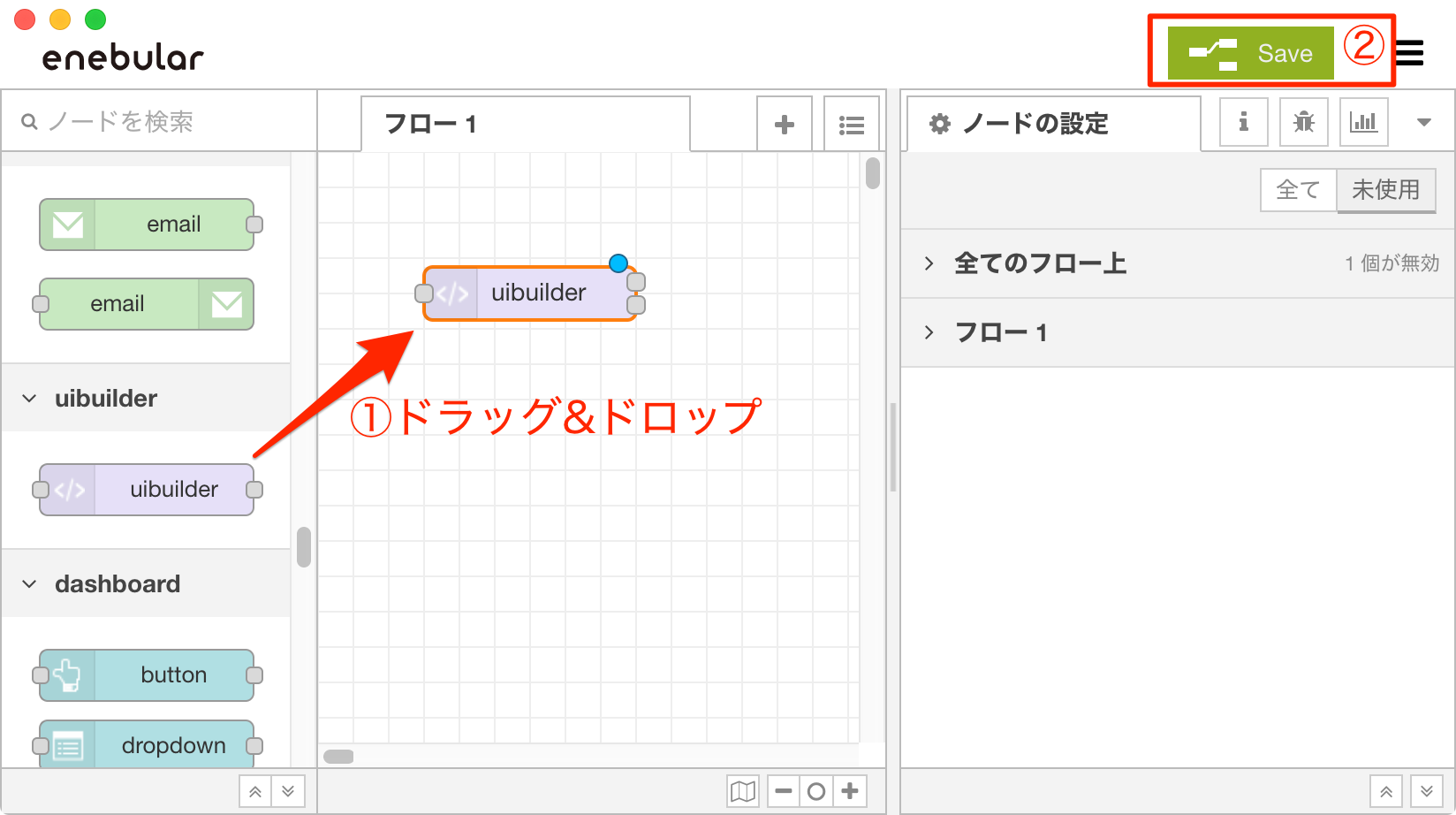Screen dimensions: 1456x815
Task: Click the green Save button
Action: tap(1251, 53)
